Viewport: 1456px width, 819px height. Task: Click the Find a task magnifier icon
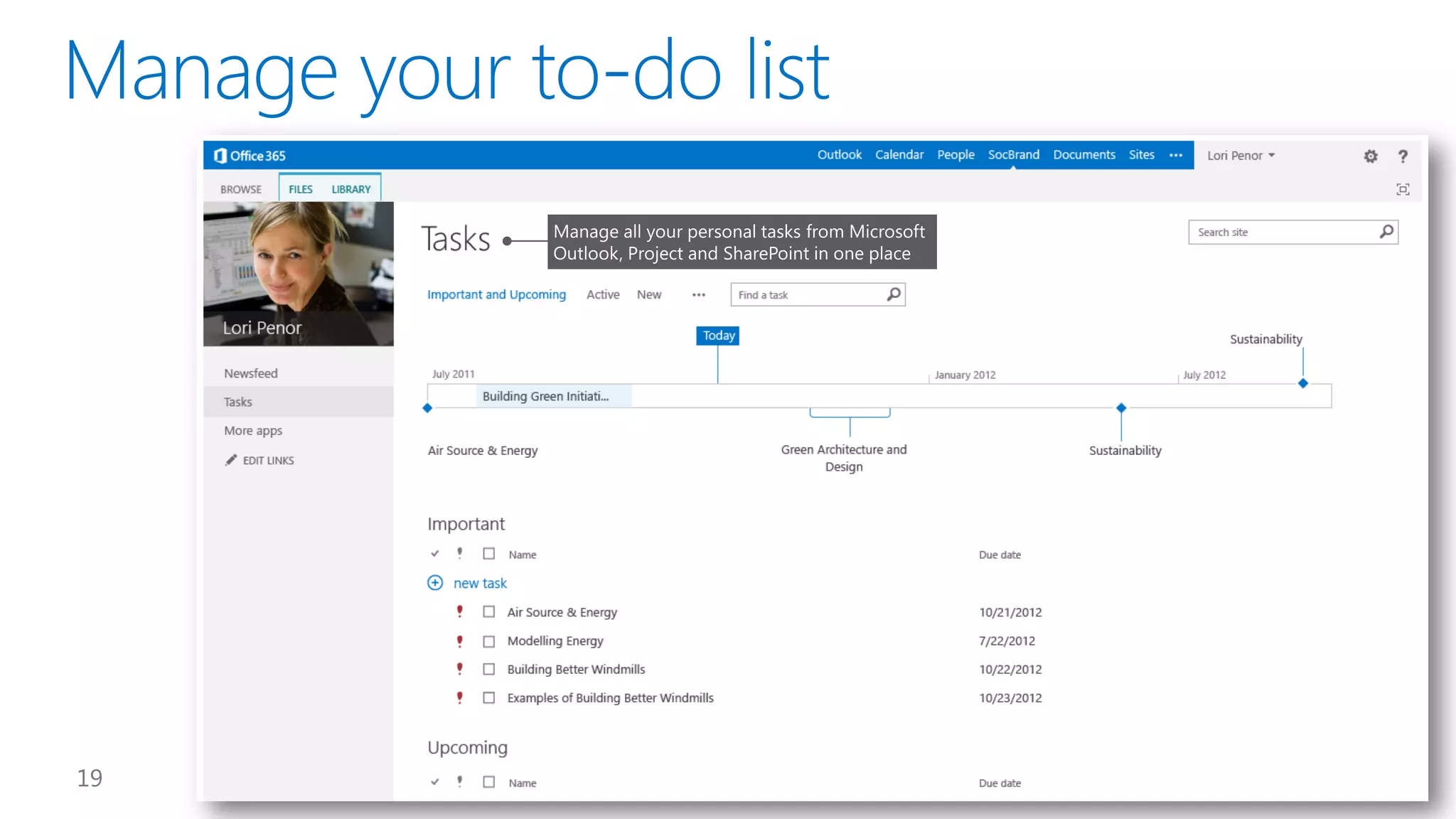coord(894,294)
